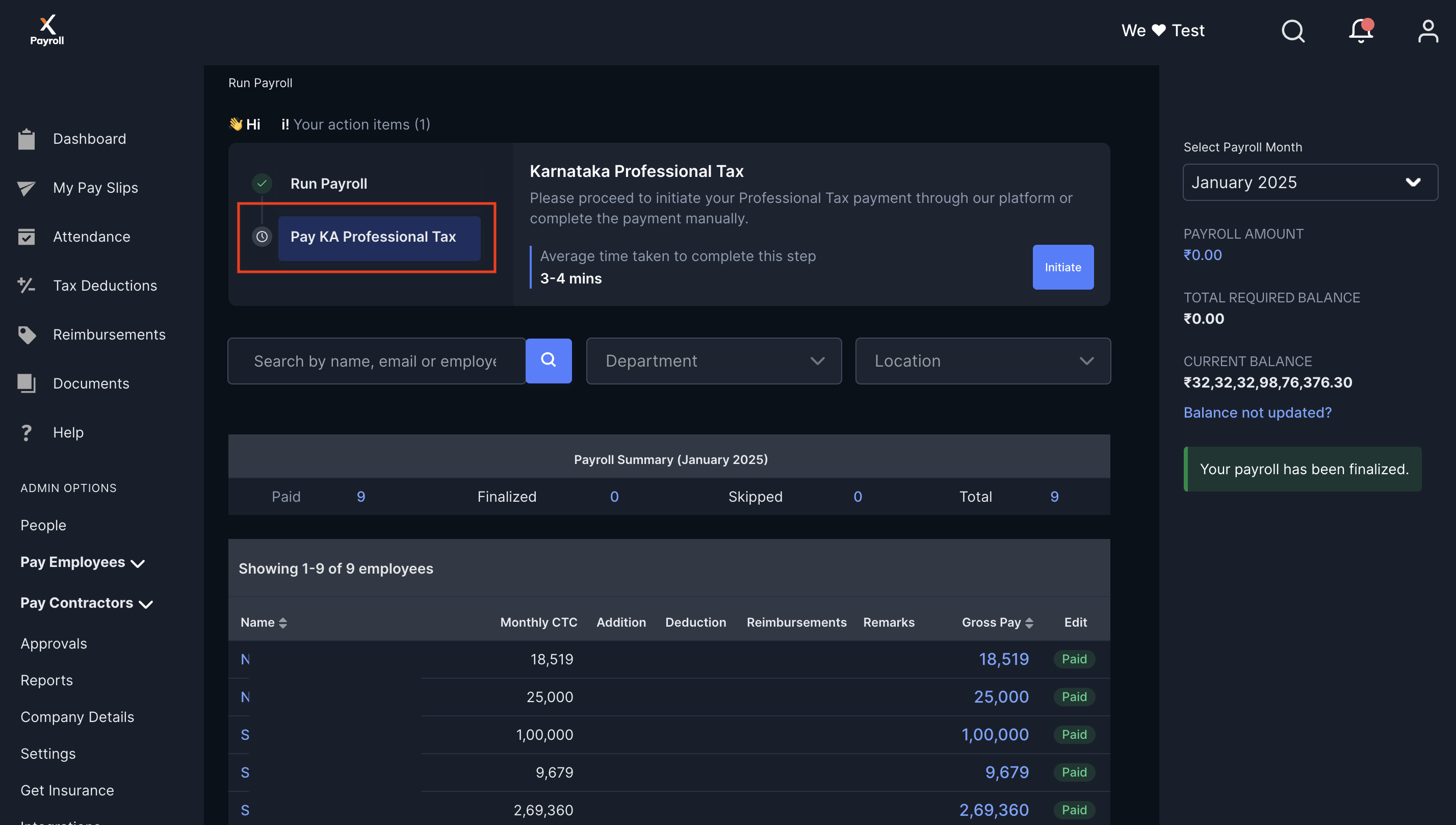Click the Dashboard sidebar icon
1456x825 pixels.
[26, 139]
